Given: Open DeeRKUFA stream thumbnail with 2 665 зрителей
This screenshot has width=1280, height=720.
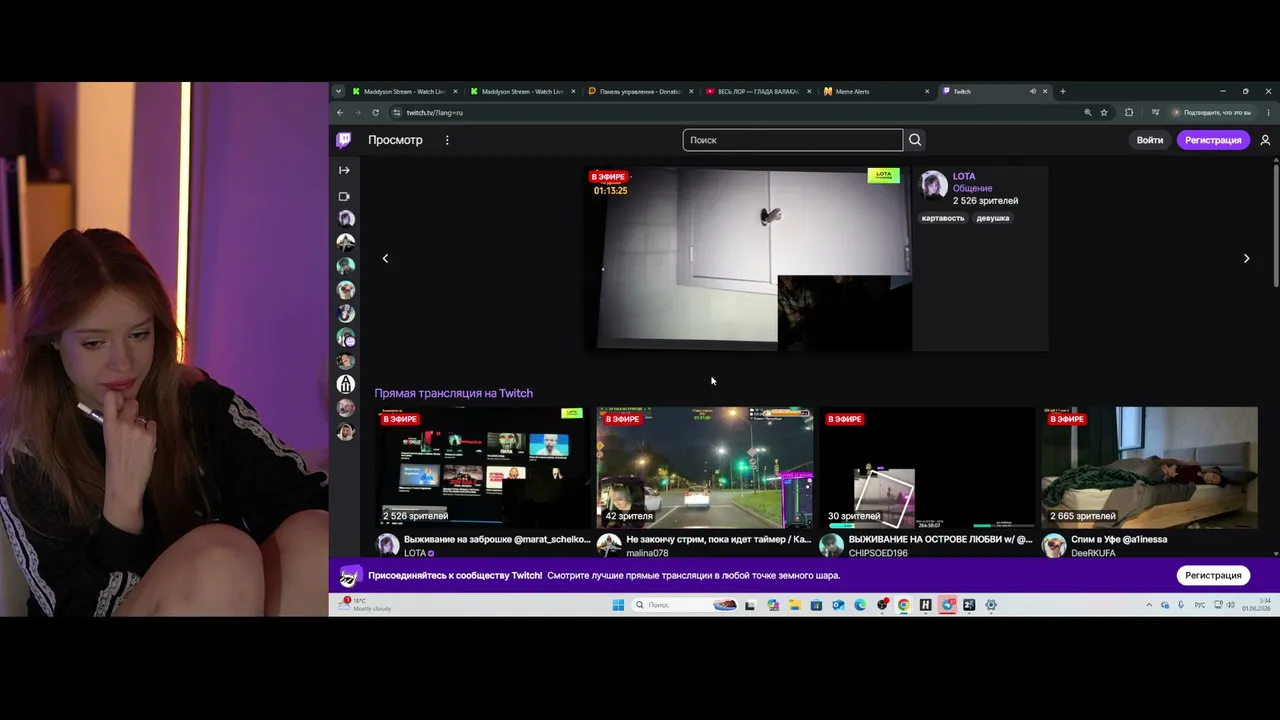Looking at the screenshot, I should point(1150,467).
